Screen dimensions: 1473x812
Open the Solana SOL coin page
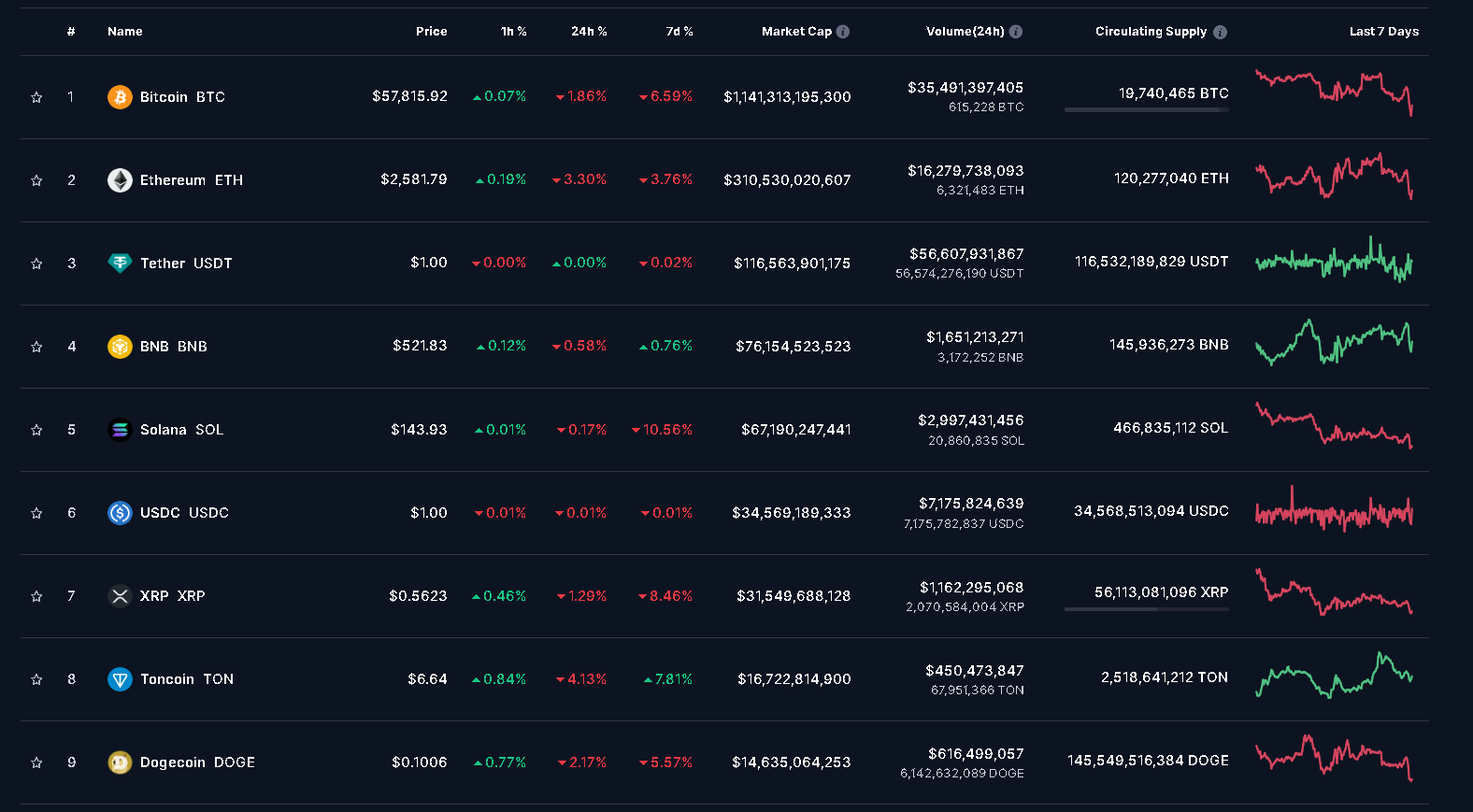click(182, 430)
